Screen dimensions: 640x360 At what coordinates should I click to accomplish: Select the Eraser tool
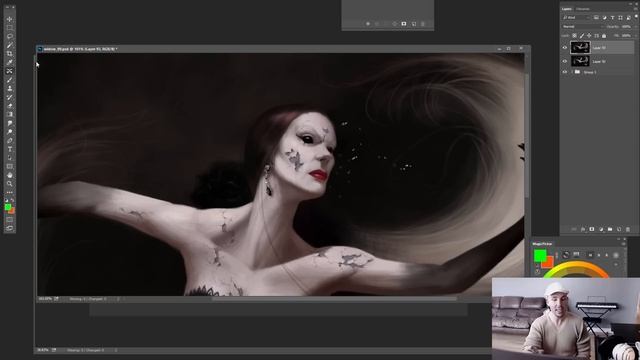pyautogui.click(x=9, y=106)
